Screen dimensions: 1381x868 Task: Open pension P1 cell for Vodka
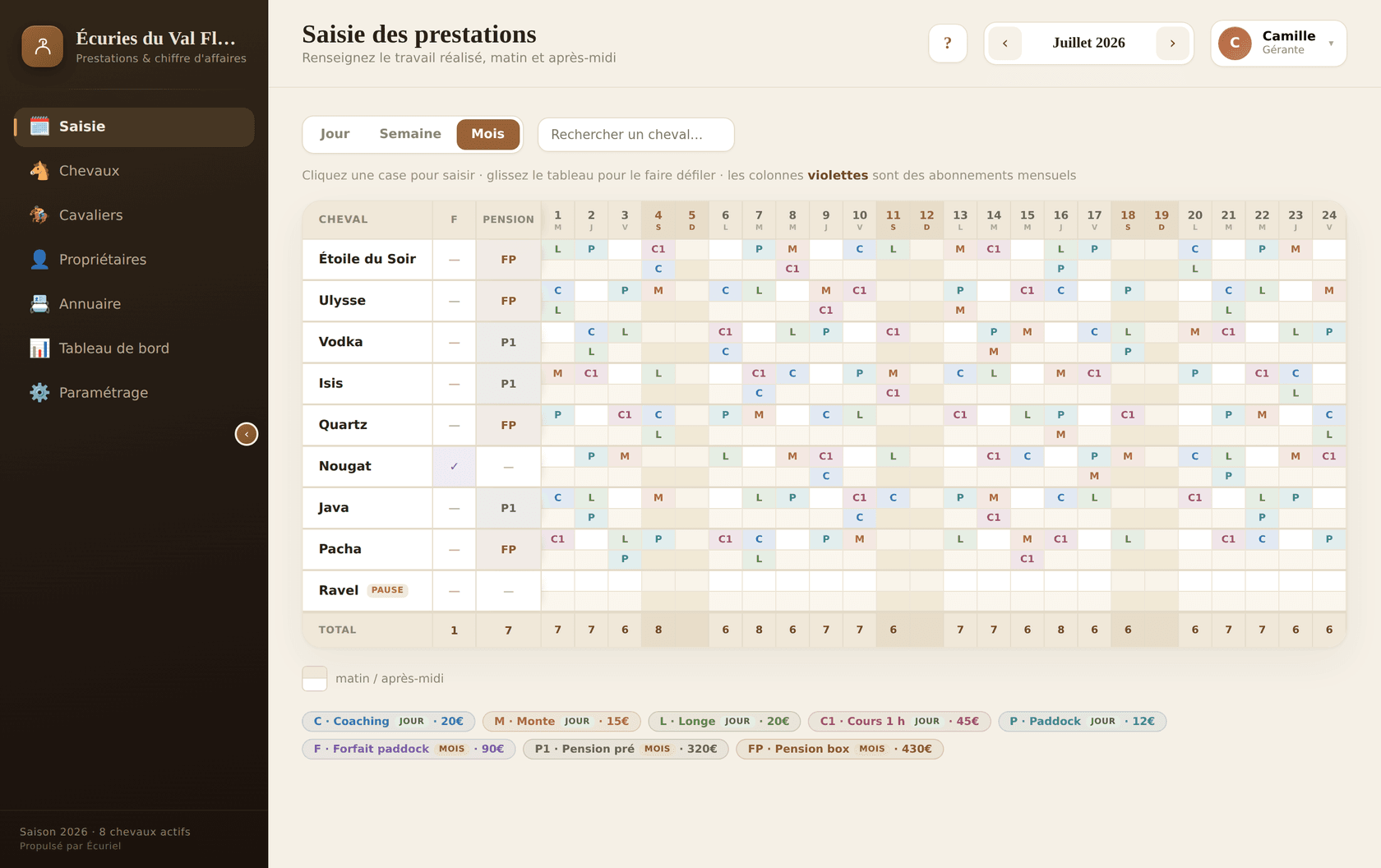(x=508, y=342)
